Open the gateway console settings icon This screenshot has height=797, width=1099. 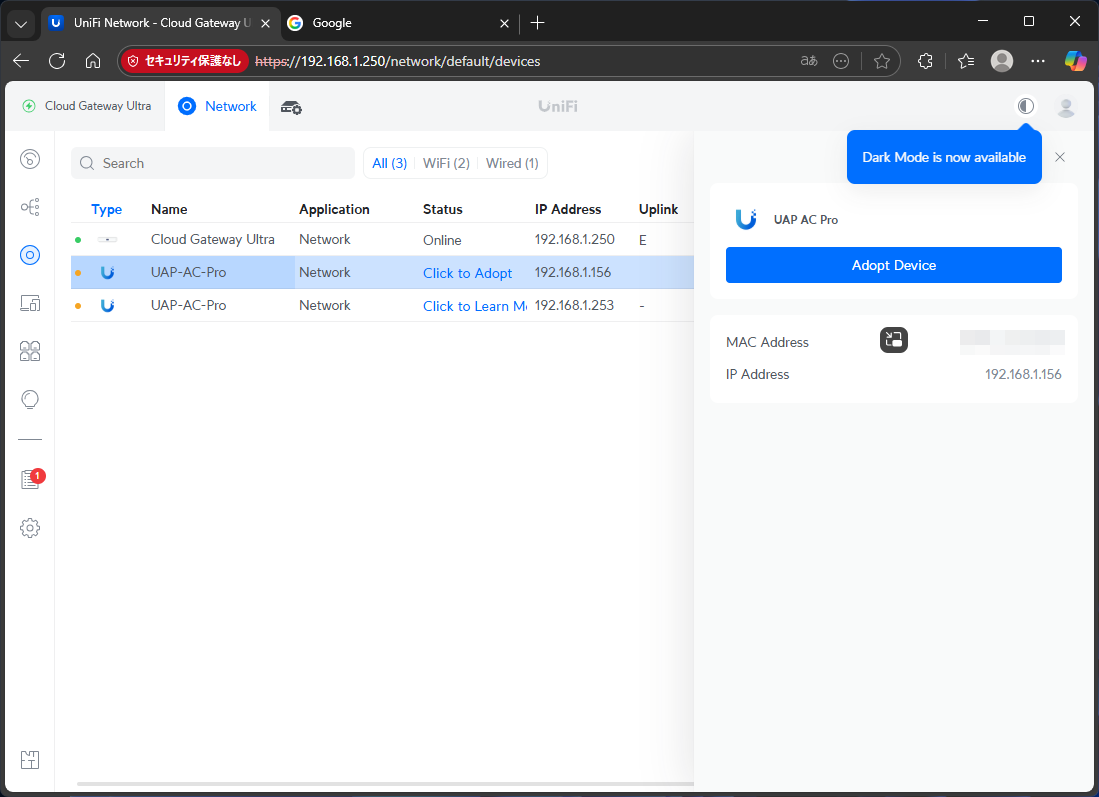coord(291,107)
